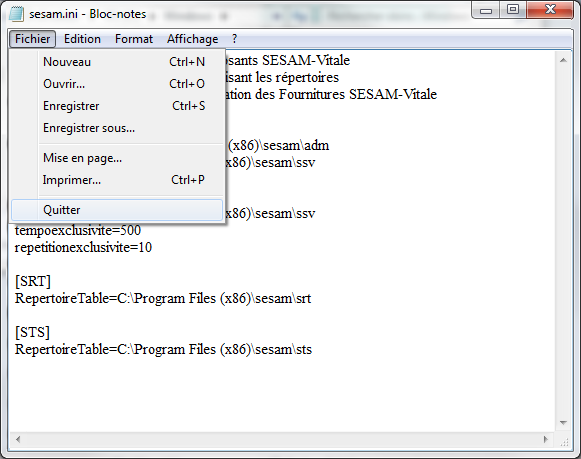Select Enregistrer sous... menu entry

click(117, 128)
